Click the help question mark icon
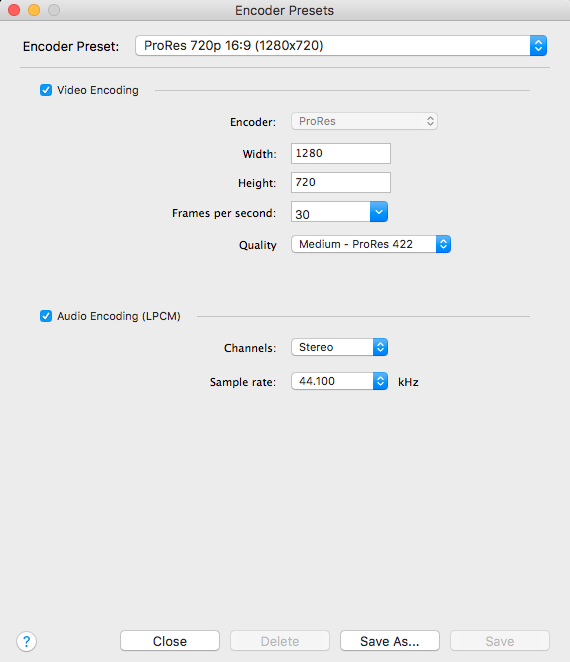The height and width of the screenshot is (662, 570). (27, 641)
